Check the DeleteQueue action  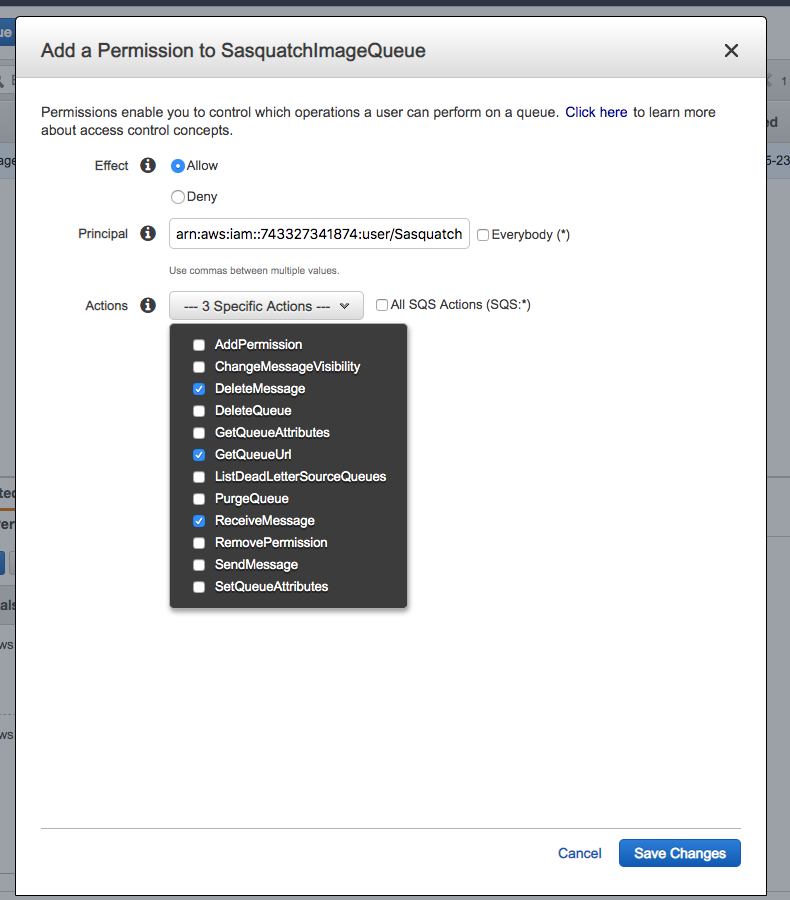199,411
